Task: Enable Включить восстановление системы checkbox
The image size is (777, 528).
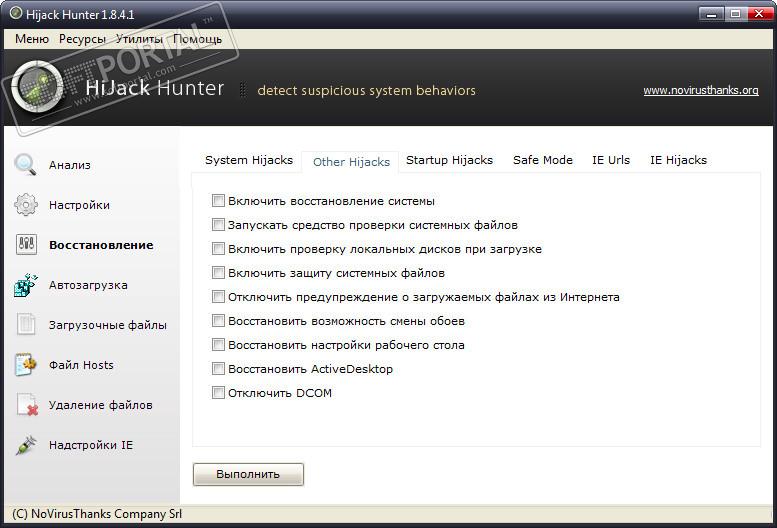Action: click(218, 201)
